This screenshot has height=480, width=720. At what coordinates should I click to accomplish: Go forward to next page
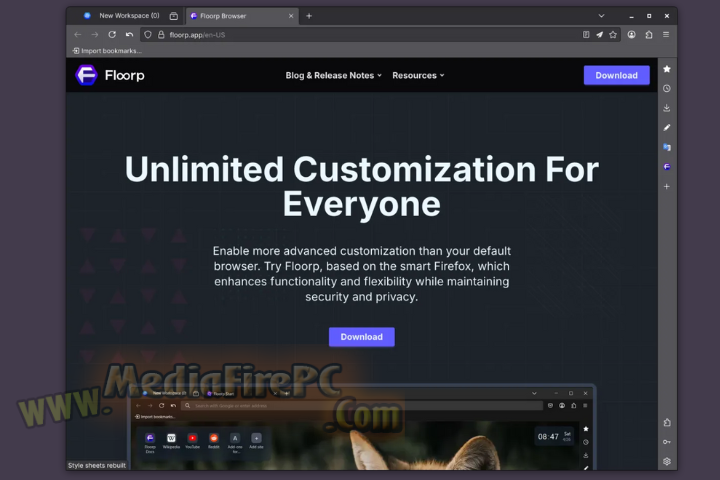pos(95,34)
